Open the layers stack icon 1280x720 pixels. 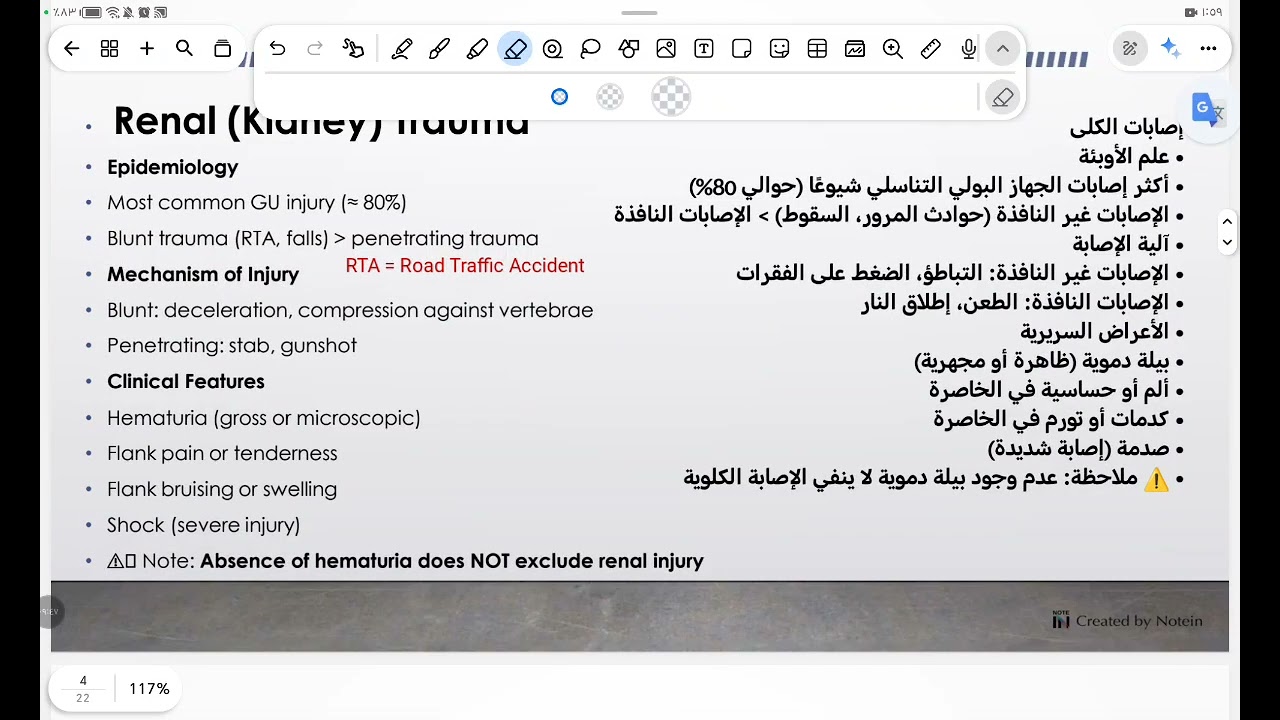click(222, 49)
